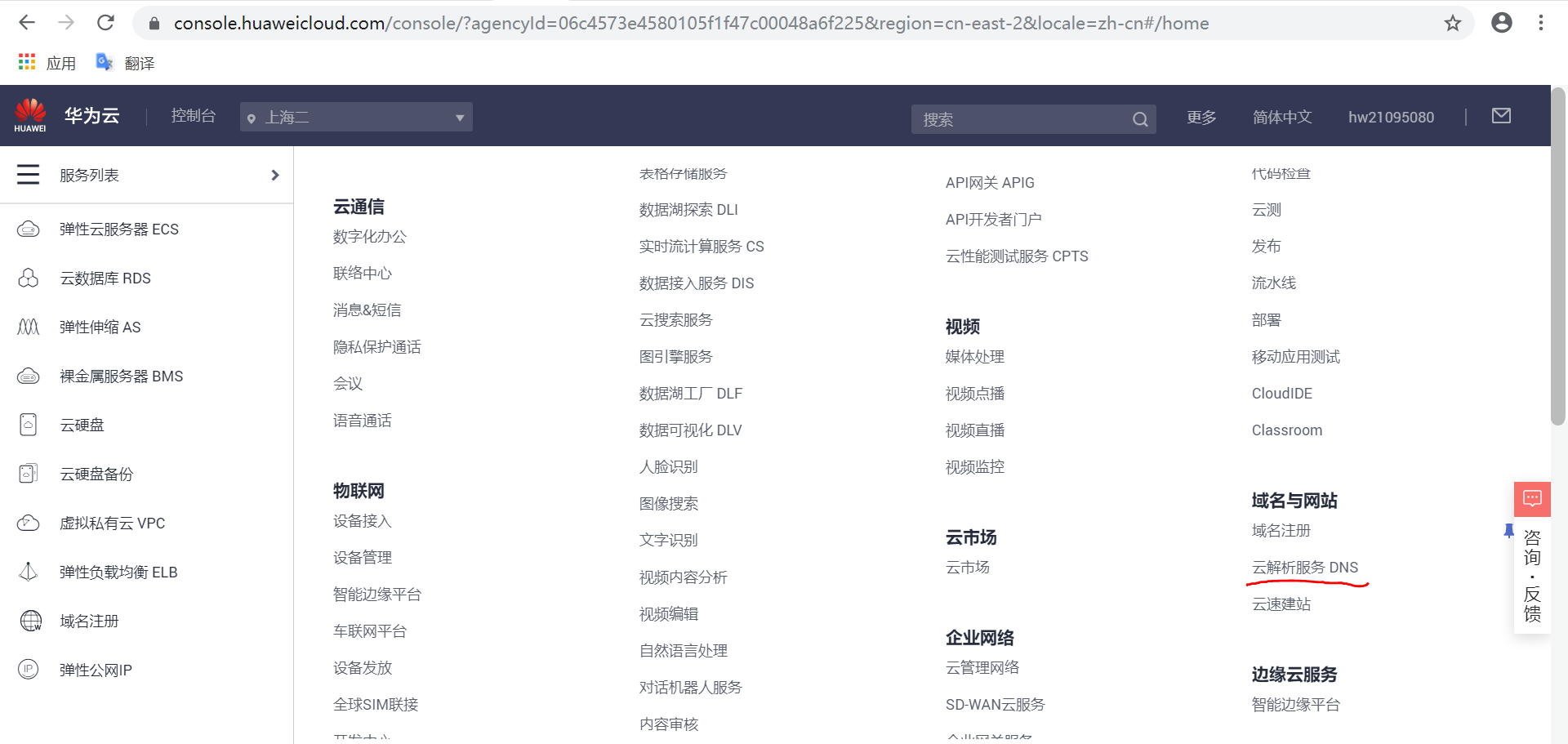The image size is (1568, 744).
Task: Click the 虚拟私有云 VPC globe icon
Action: (x=29, y=523)
